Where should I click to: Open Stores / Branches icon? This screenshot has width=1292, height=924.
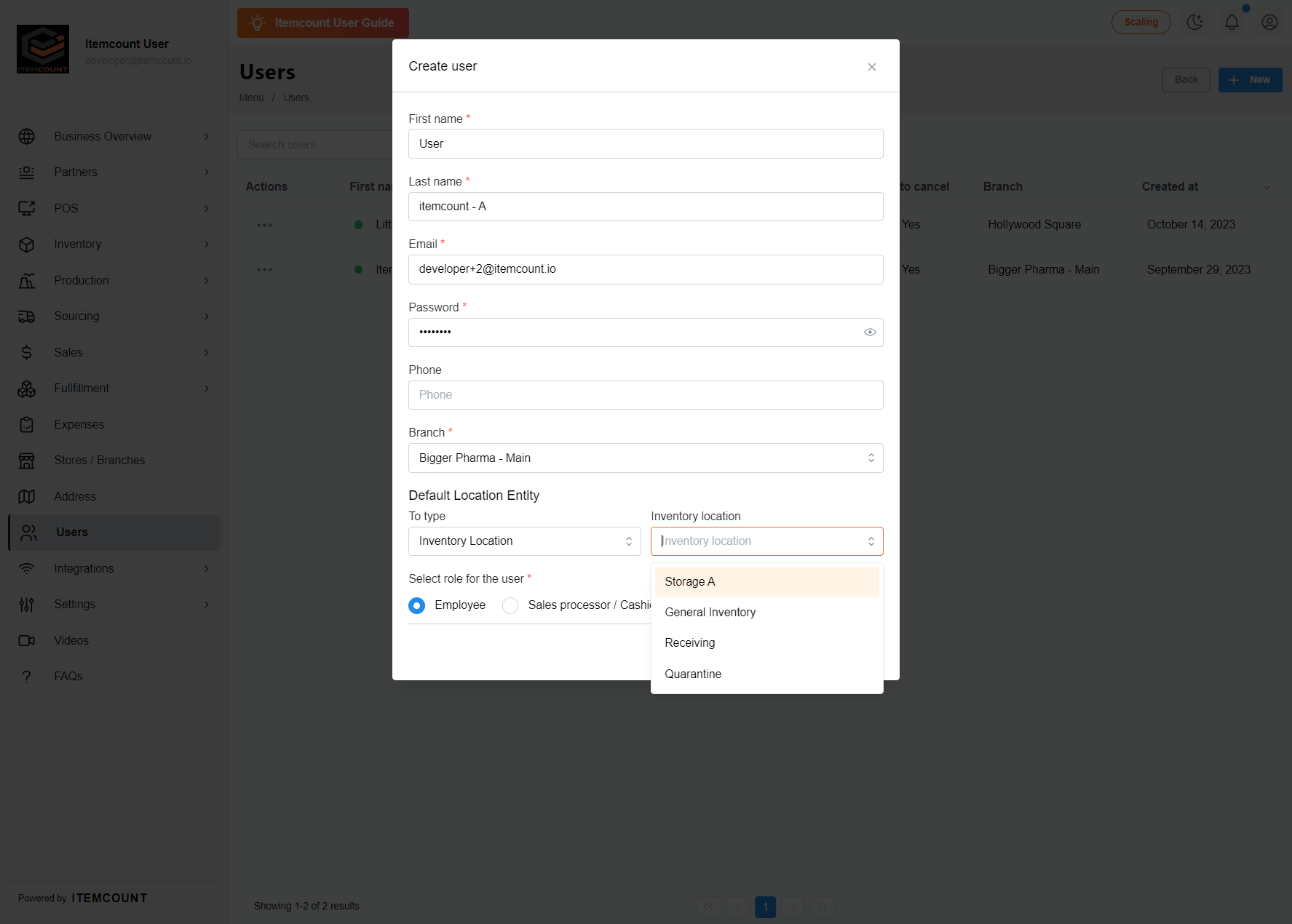tap(27, 461)
